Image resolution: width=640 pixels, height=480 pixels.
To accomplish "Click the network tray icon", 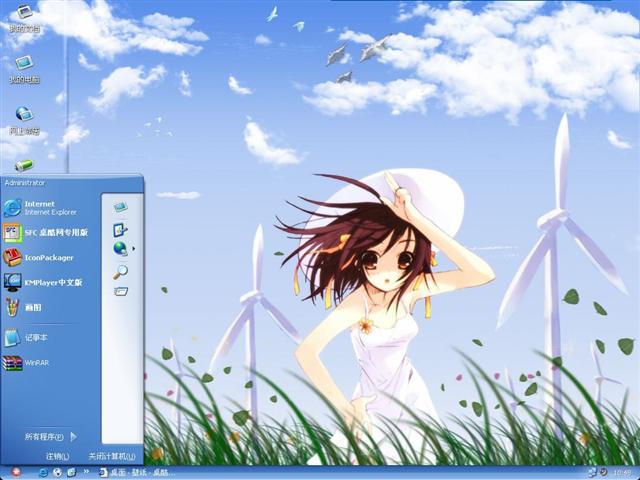I will (592, 472).
